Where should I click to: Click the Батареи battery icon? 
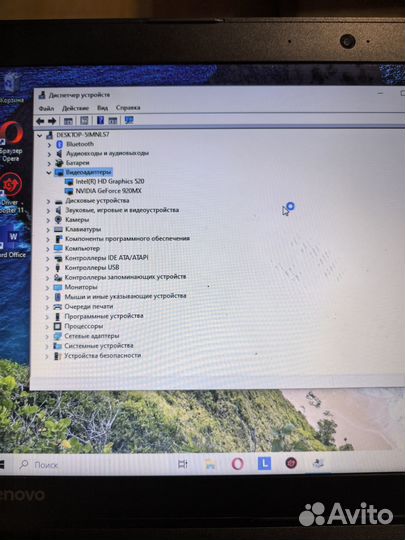pos(59,163)
